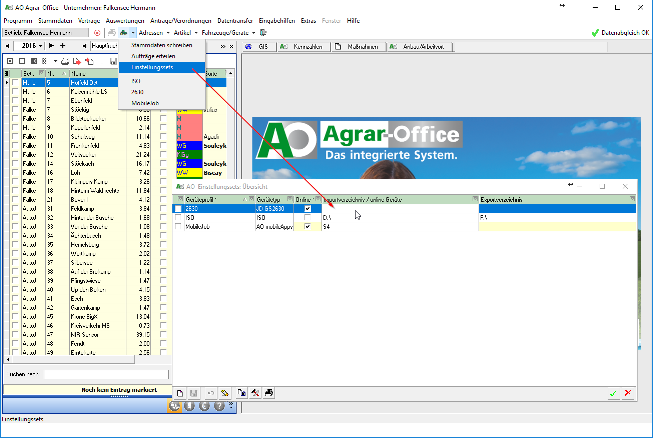Open the Hilfe menu
The height and width of the screenshot is (438, 653).
click(x=353, y=20)
